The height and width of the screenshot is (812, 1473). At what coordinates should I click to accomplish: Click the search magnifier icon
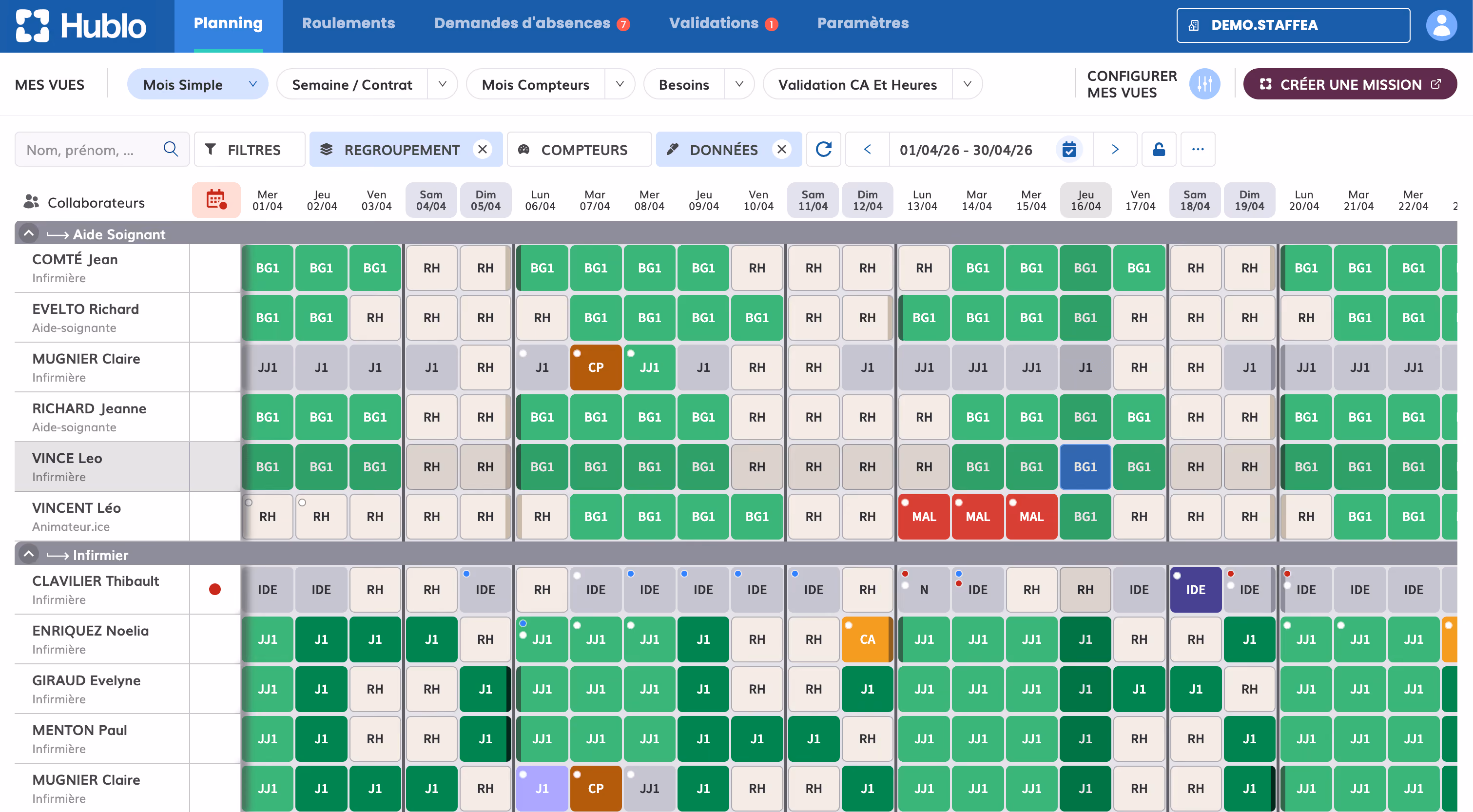tap(171, 149)
